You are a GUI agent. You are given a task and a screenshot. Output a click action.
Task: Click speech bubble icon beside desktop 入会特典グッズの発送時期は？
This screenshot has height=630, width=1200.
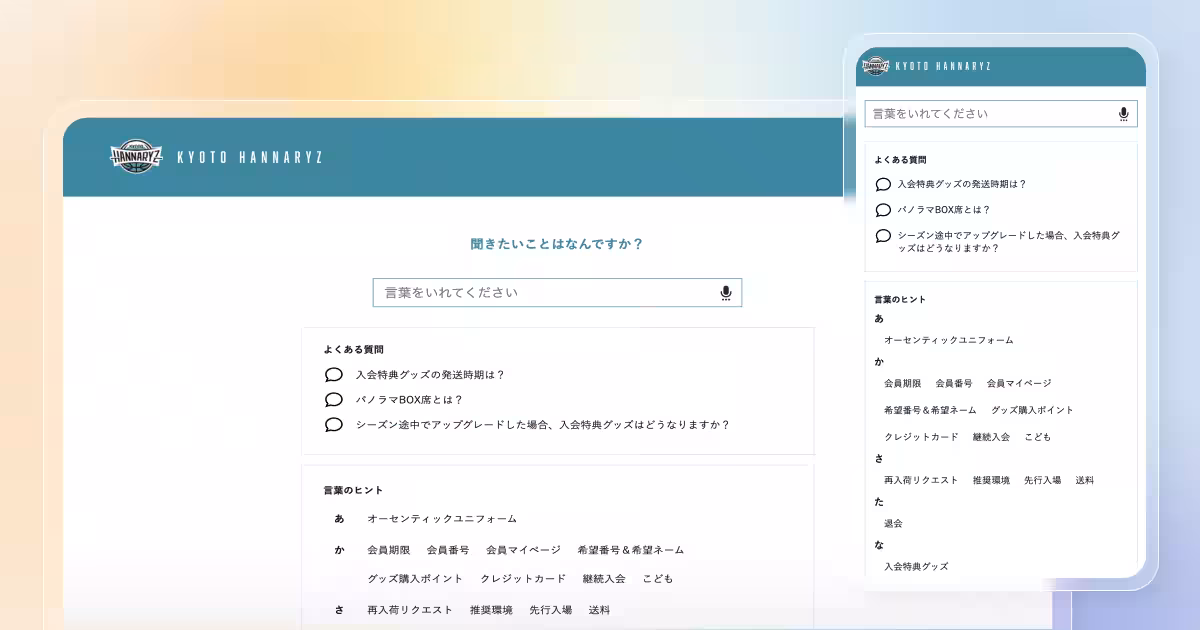tap(334, 375)
